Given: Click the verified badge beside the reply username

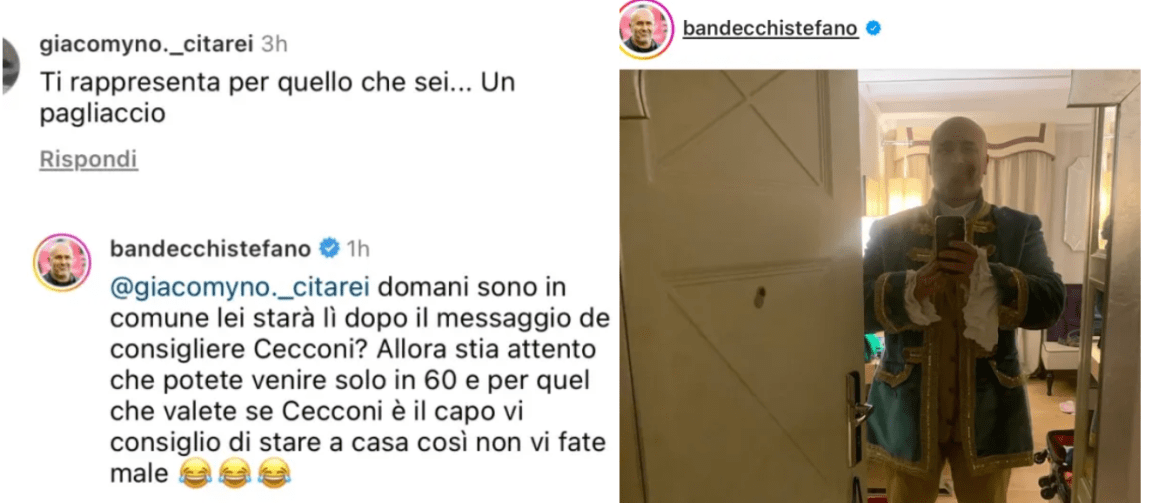Looking at the screenshot, I should point(330,249).
